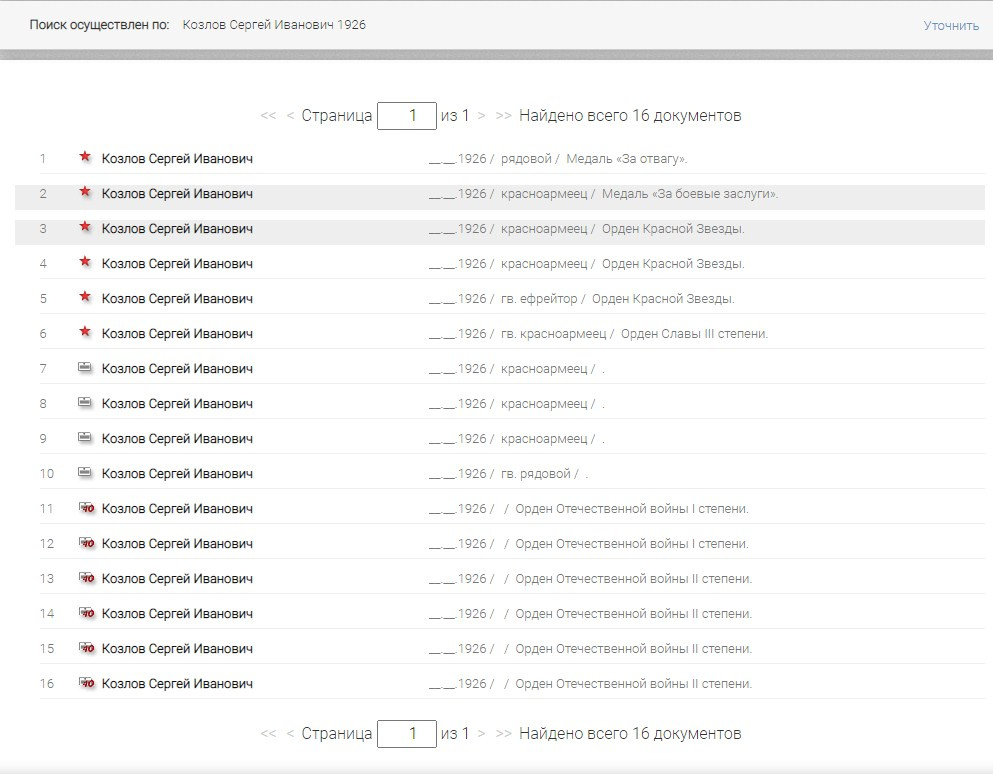Viewport: 993px width, 774px height.
Task: Open the Уточнить link to refine search
Action: click(x=950, y=25)
